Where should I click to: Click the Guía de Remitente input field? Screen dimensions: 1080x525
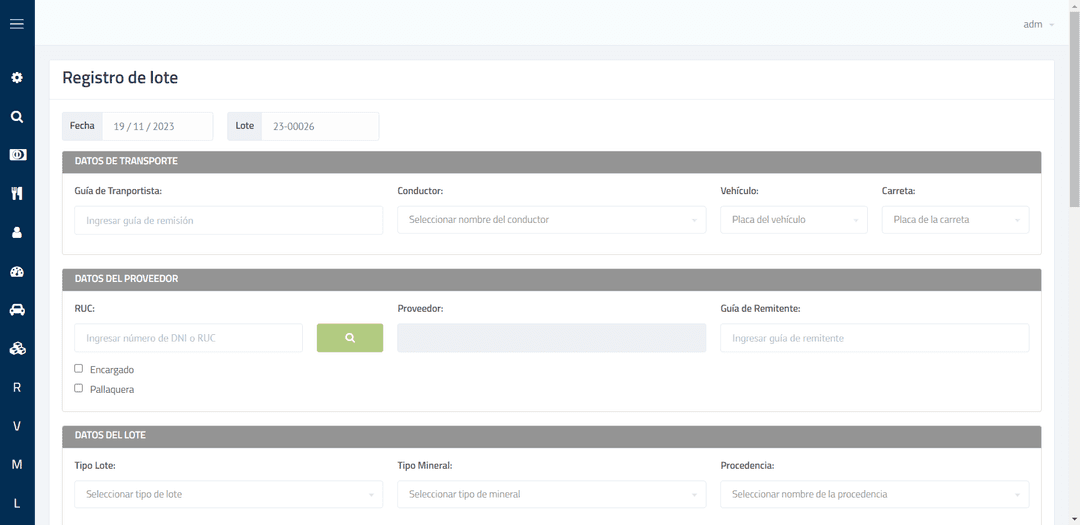(x=874, y=338)
